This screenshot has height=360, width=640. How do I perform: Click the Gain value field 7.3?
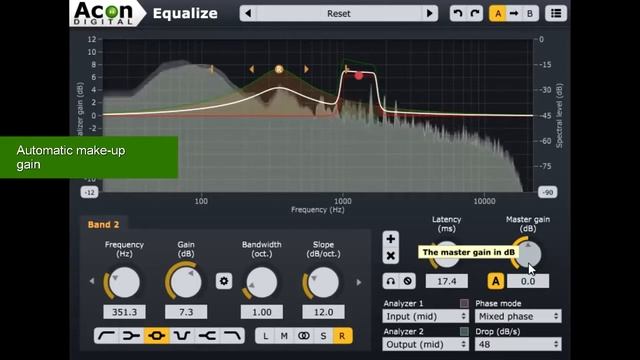186,312
